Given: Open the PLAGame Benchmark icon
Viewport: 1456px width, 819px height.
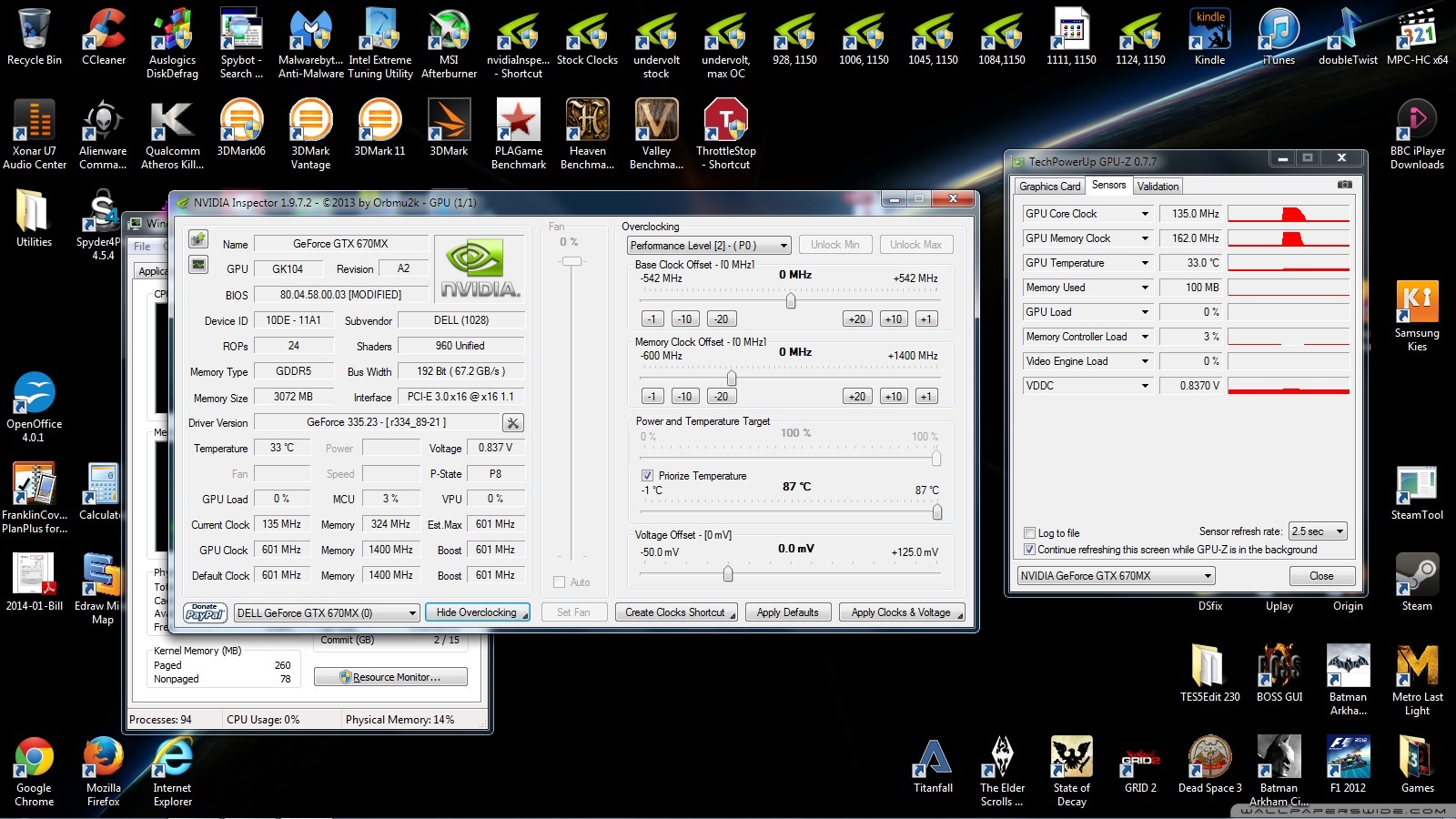Looking at the screenshot, I should tap(519, 135).
